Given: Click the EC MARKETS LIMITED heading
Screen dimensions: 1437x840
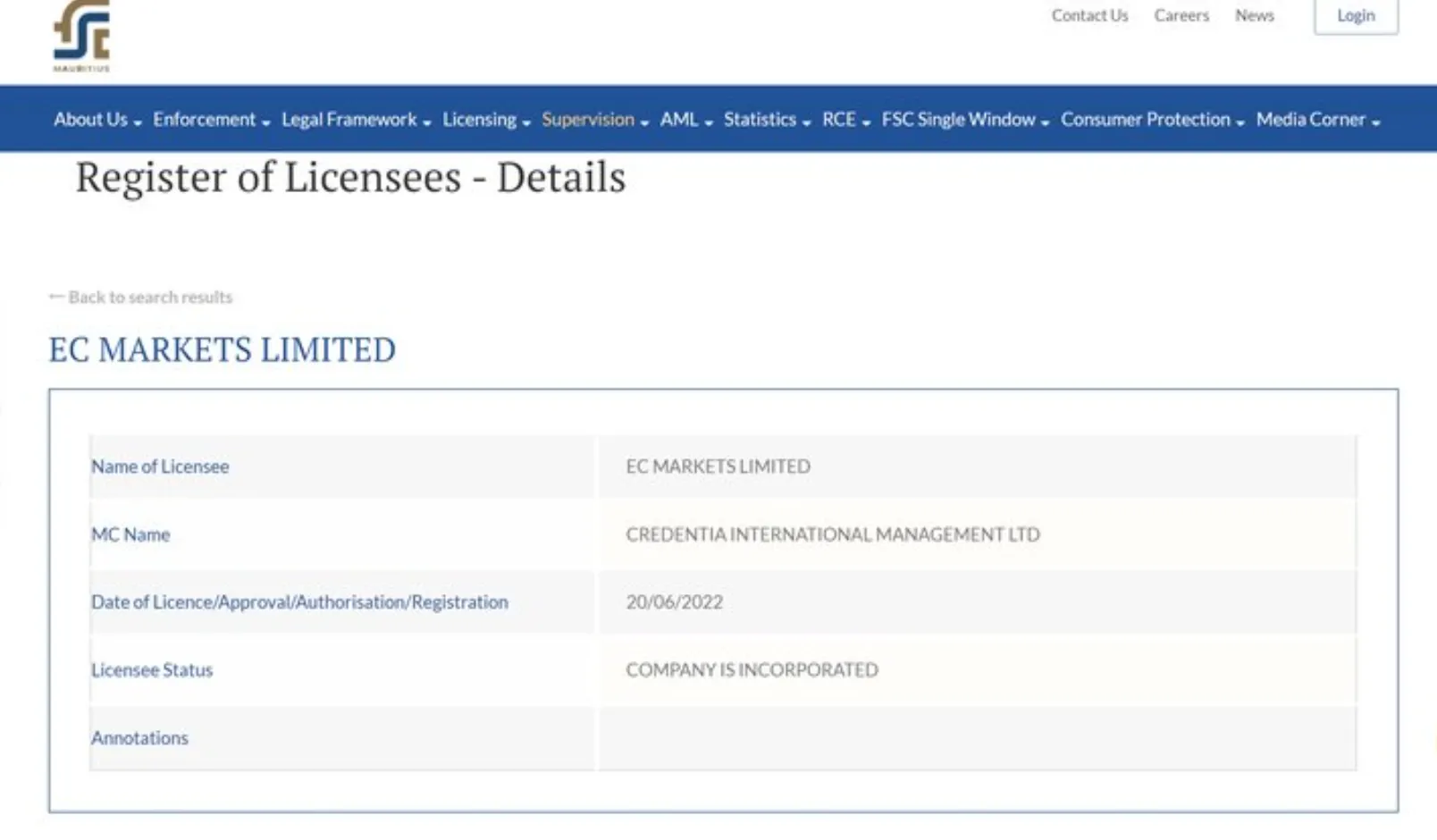Looking at the screenshot, I should pos(222,349).
